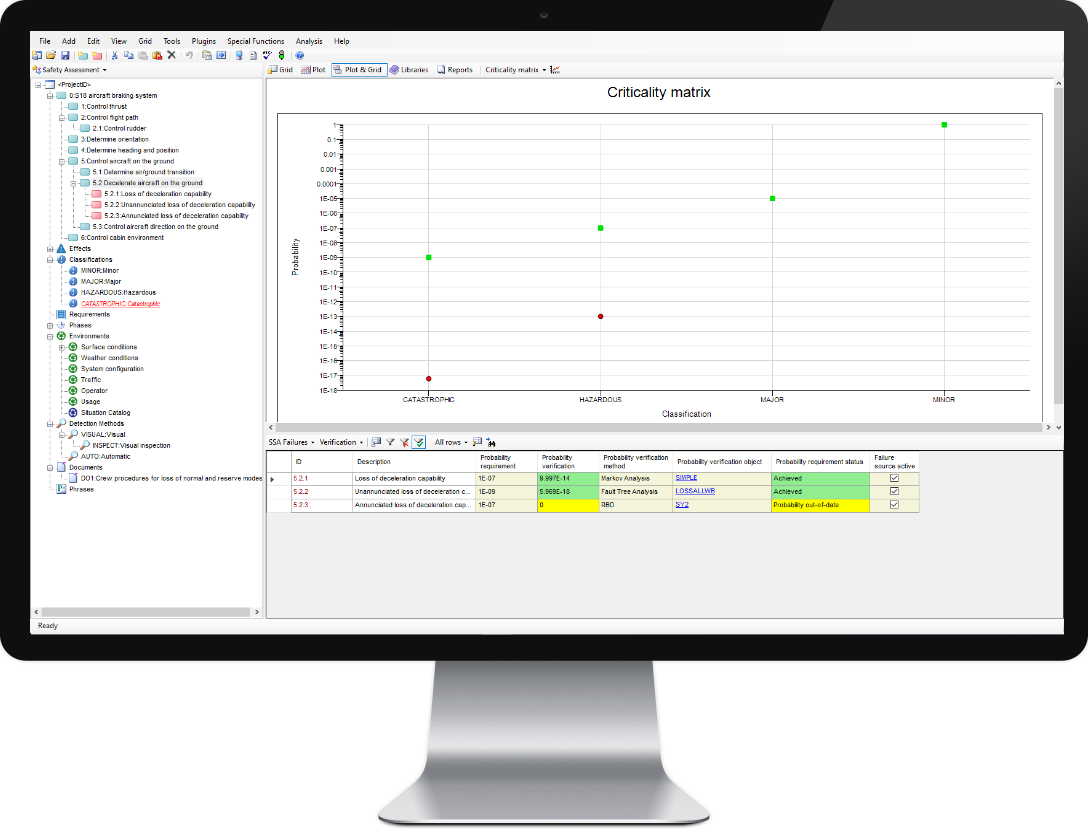Click the SIMPLE verification object link
Screen dimensions: 1088x829
coord(686,478)
